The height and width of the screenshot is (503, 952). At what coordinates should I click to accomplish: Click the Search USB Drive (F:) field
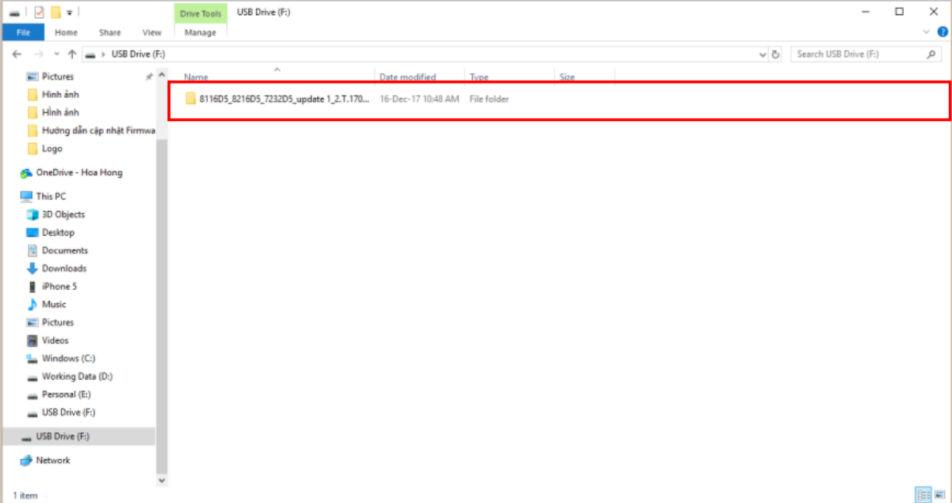[x=855, y=54]
